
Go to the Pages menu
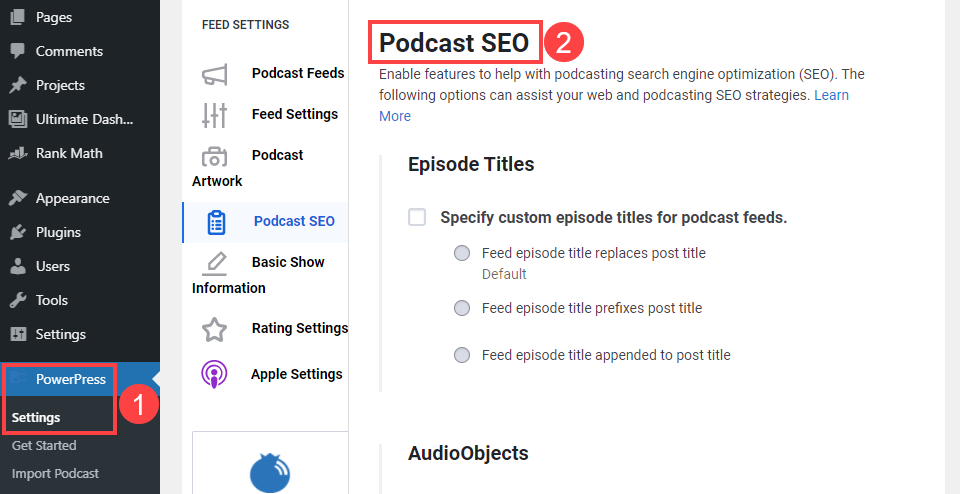pos(53,18)
